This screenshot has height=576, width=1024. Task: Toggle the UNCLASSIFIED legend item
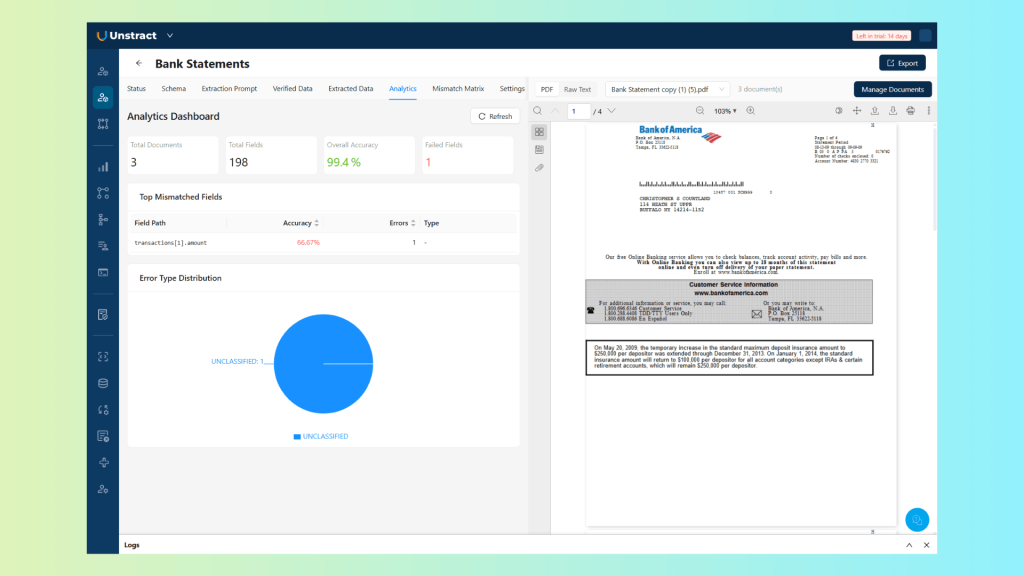click(x=321, y=436)
